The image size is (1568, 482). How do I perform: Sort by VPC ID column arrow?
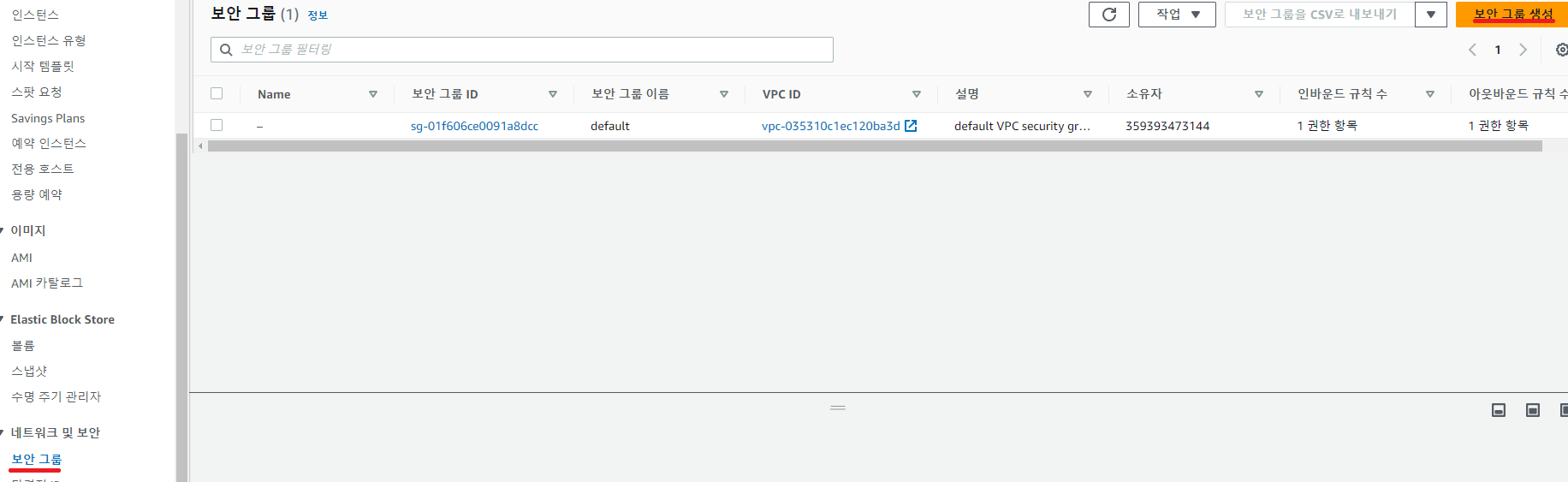click(917, 94)
